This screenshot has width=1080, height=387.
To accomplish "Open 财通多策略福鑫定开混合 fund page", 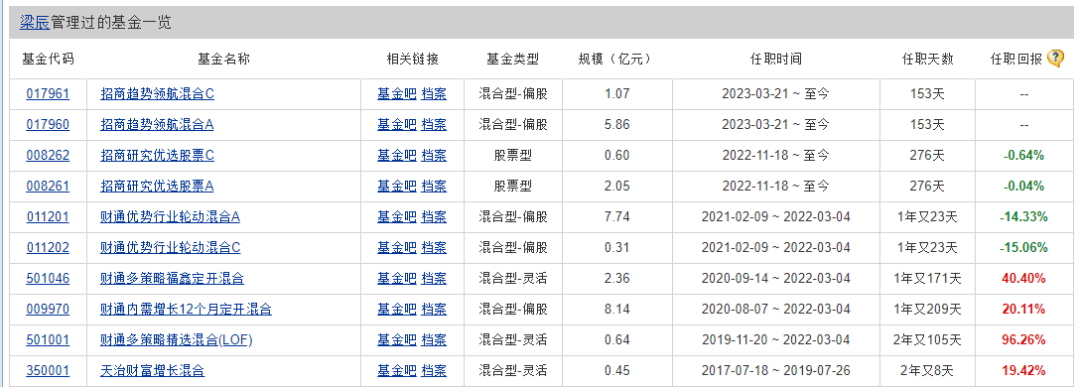I will pyautogui.click(x=172, y=279).
